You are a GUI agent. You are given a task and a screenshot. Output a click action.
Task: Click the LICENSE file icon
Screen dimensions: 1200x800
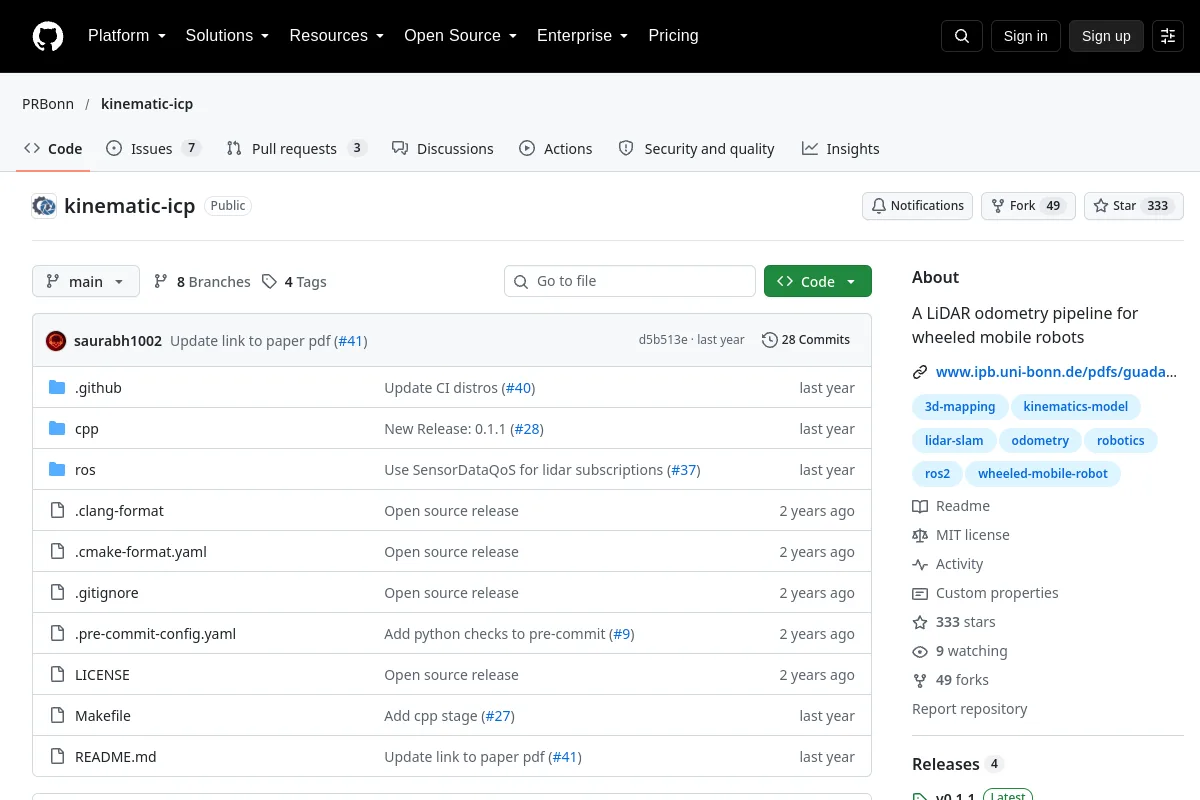click(57, 675)
